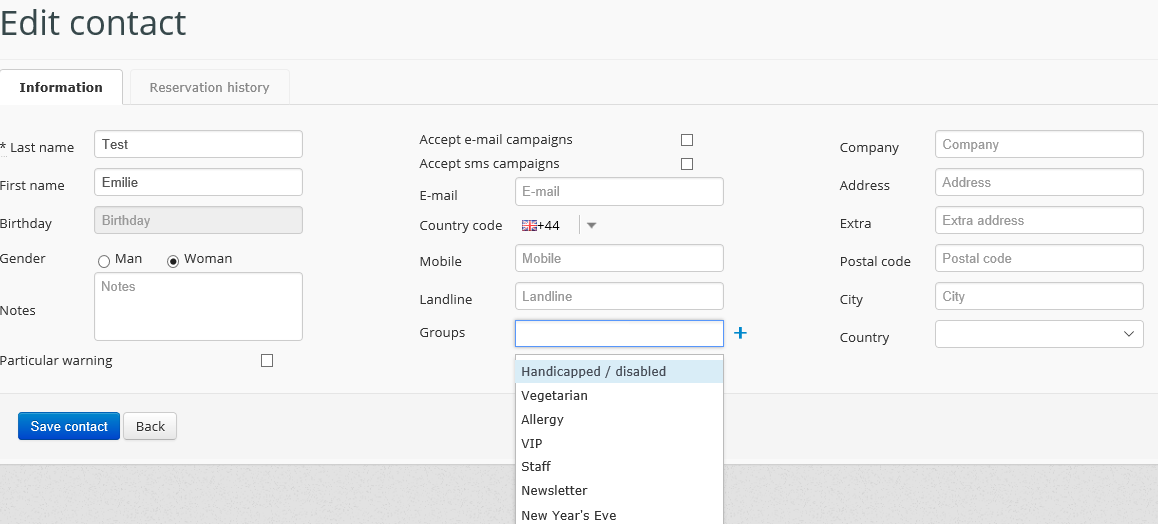Select the Man gender radio button
Image resolution: width=1158 pixels, height=524 pixels.
(104, 261)
